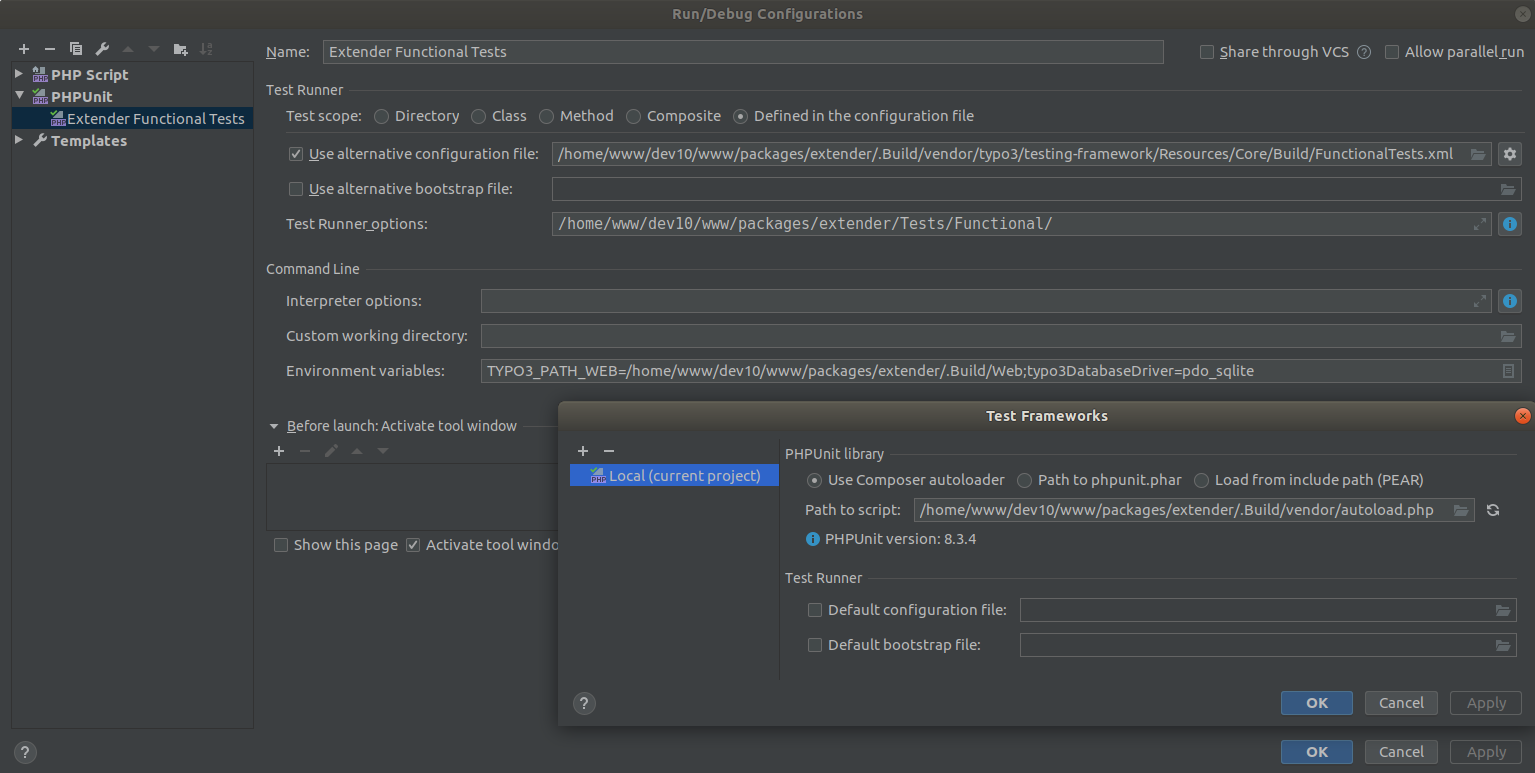Copy the current configuration
The height and width of the screenshot is (773, 1535).
(76, 48)
